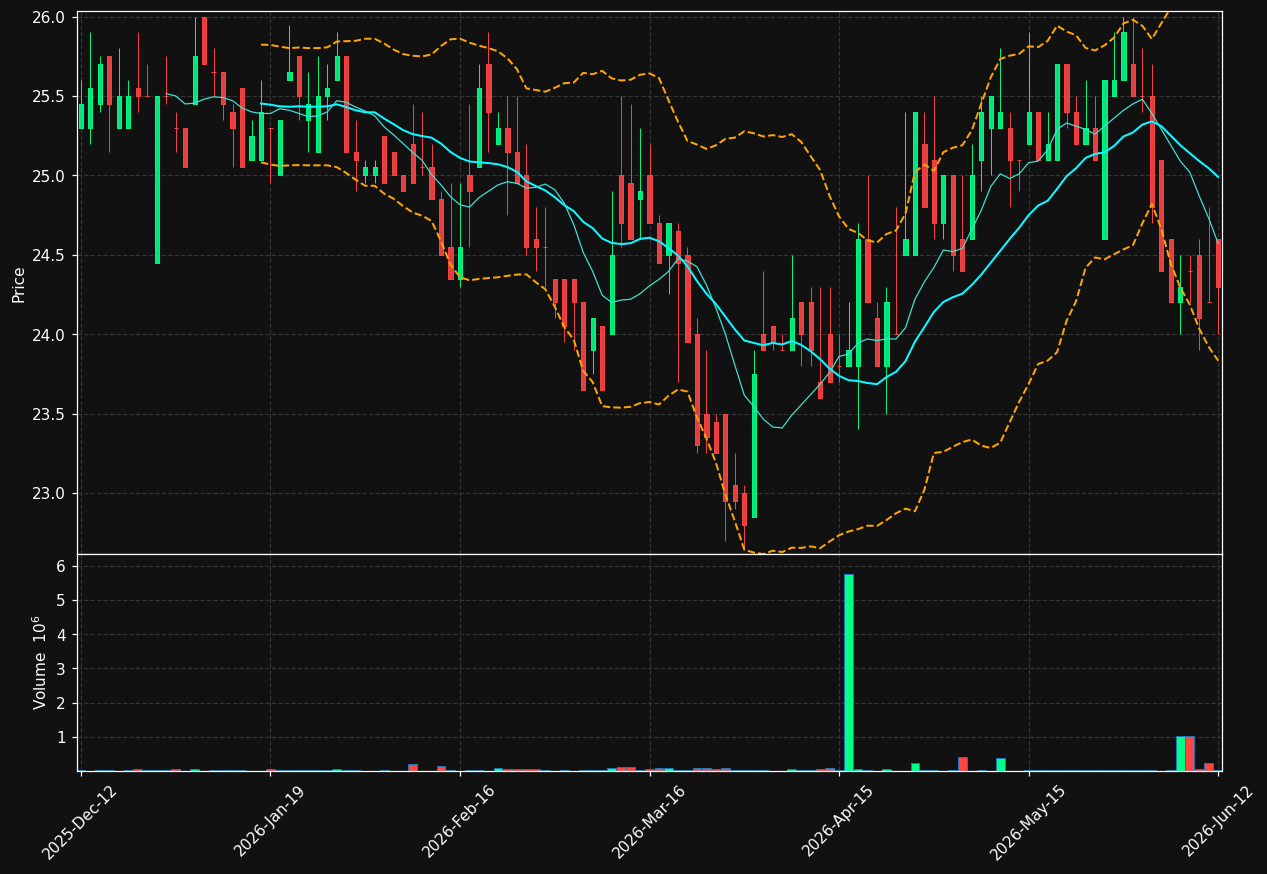Click the 23.0 price axis label
1267x874 pixels.
pos(50,494)
